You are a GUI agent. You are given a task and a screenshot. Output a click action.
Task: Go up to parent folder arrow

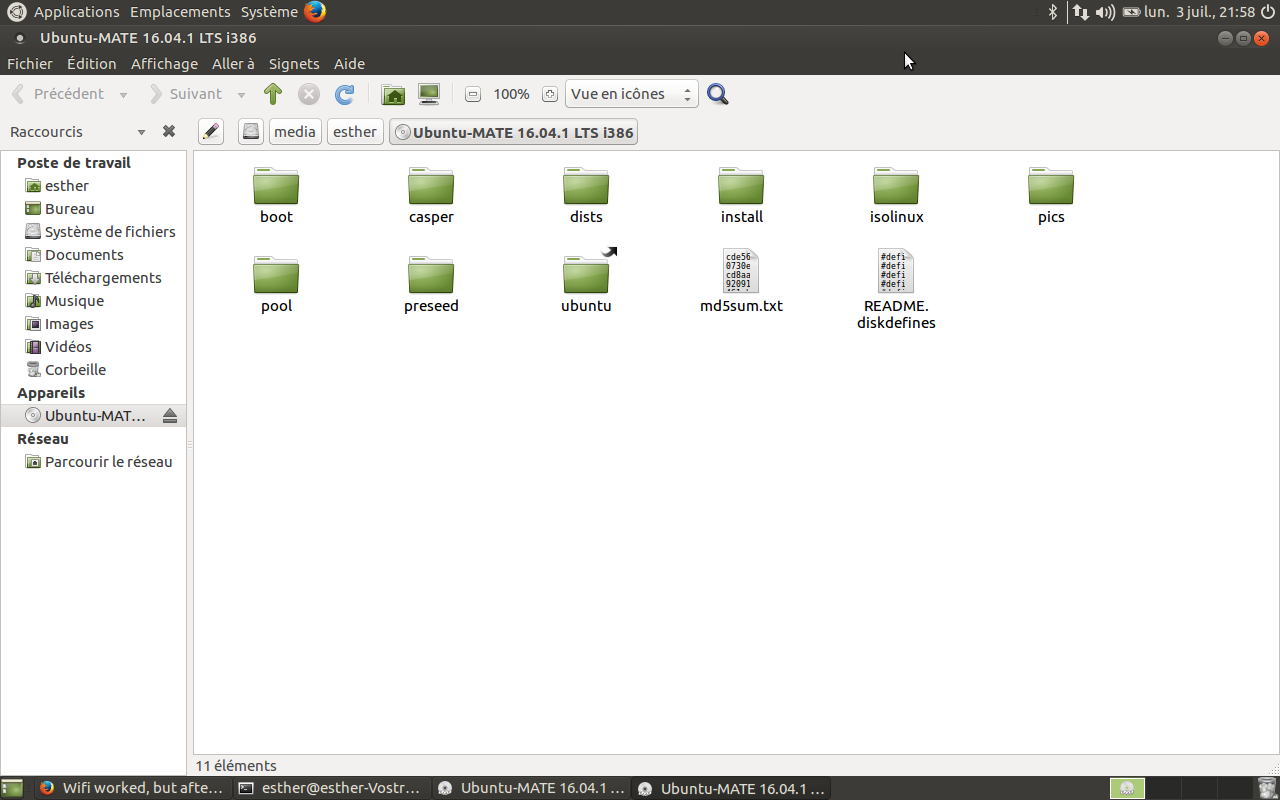(273, 94)
